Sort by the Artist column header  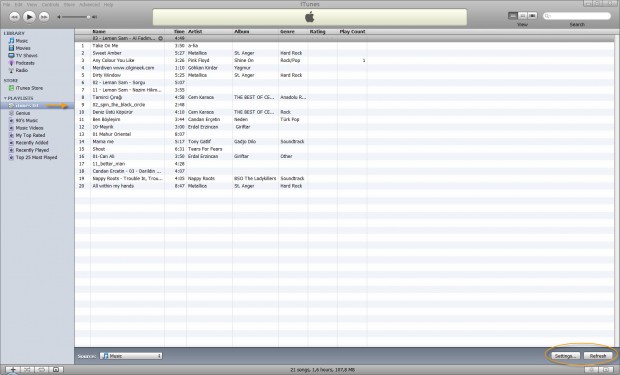[x=209, y=31]
